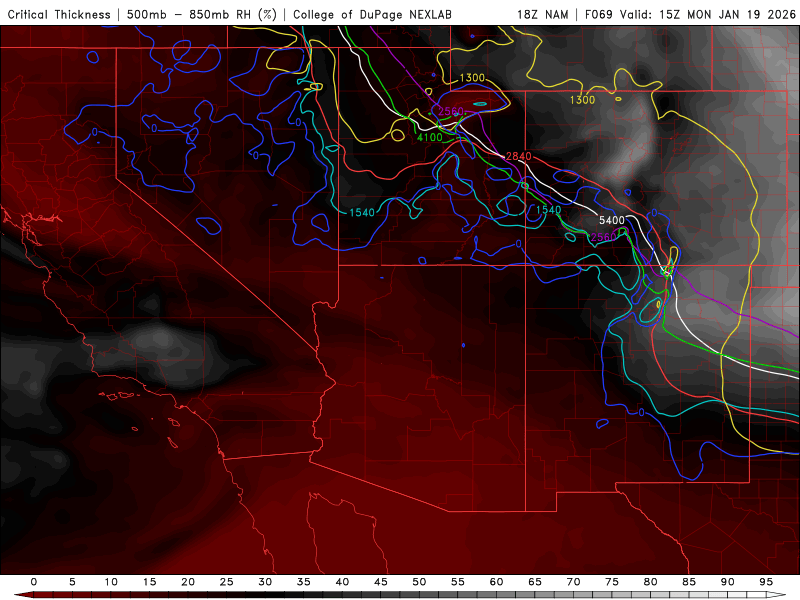Select the "30" value on the color scale
The height and width of the screenshot is (600, 800).
coord(265,582)
